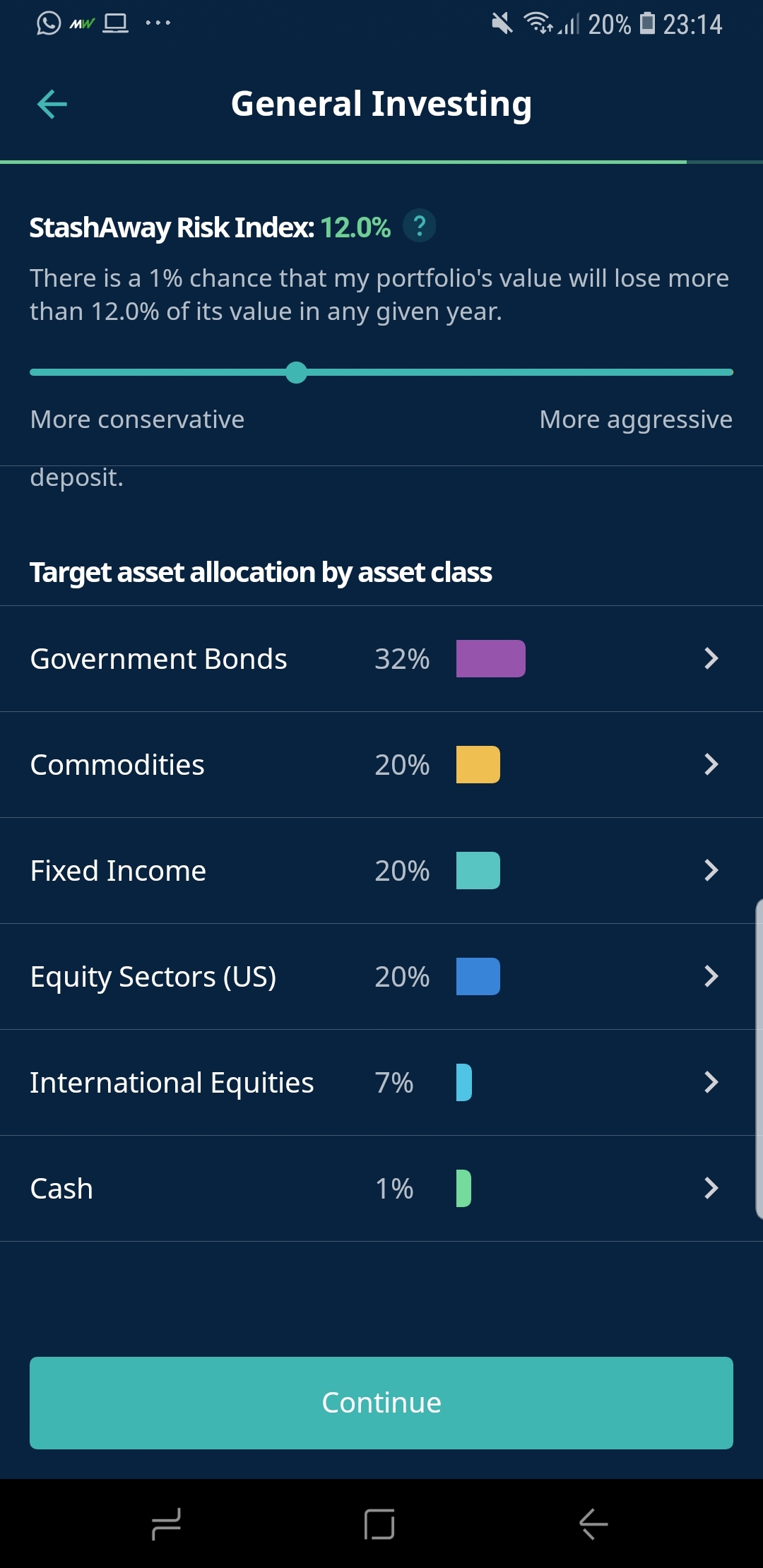Viewport: 763px width, 1568px height.
Task: Tap the Android recent apps icon
Action: pyautogui.click(x=167, y=1524)
